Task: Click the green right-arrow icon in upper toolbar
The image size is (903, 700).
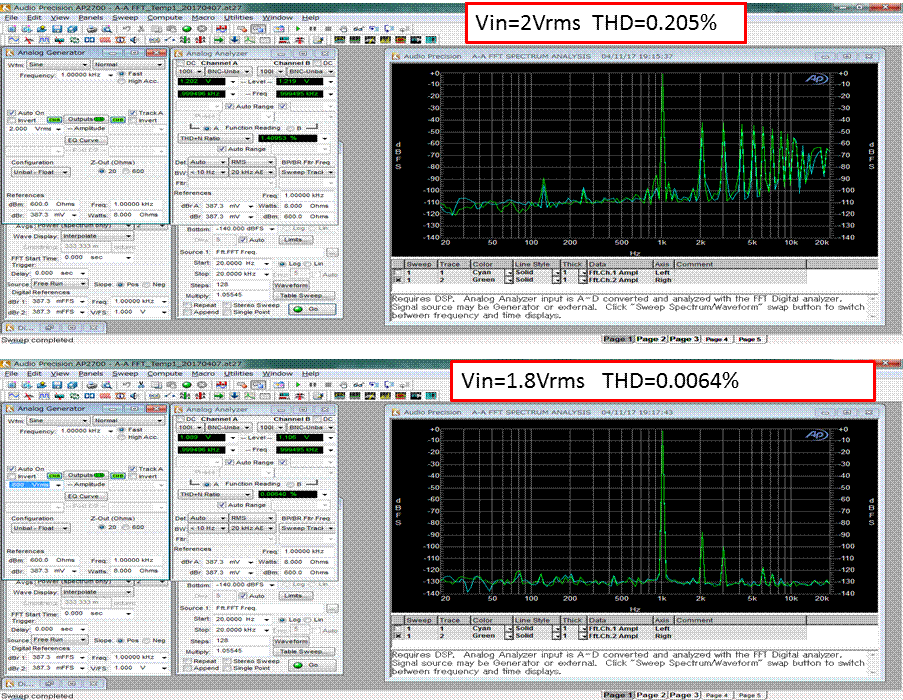Action: (x=219, y=40)
